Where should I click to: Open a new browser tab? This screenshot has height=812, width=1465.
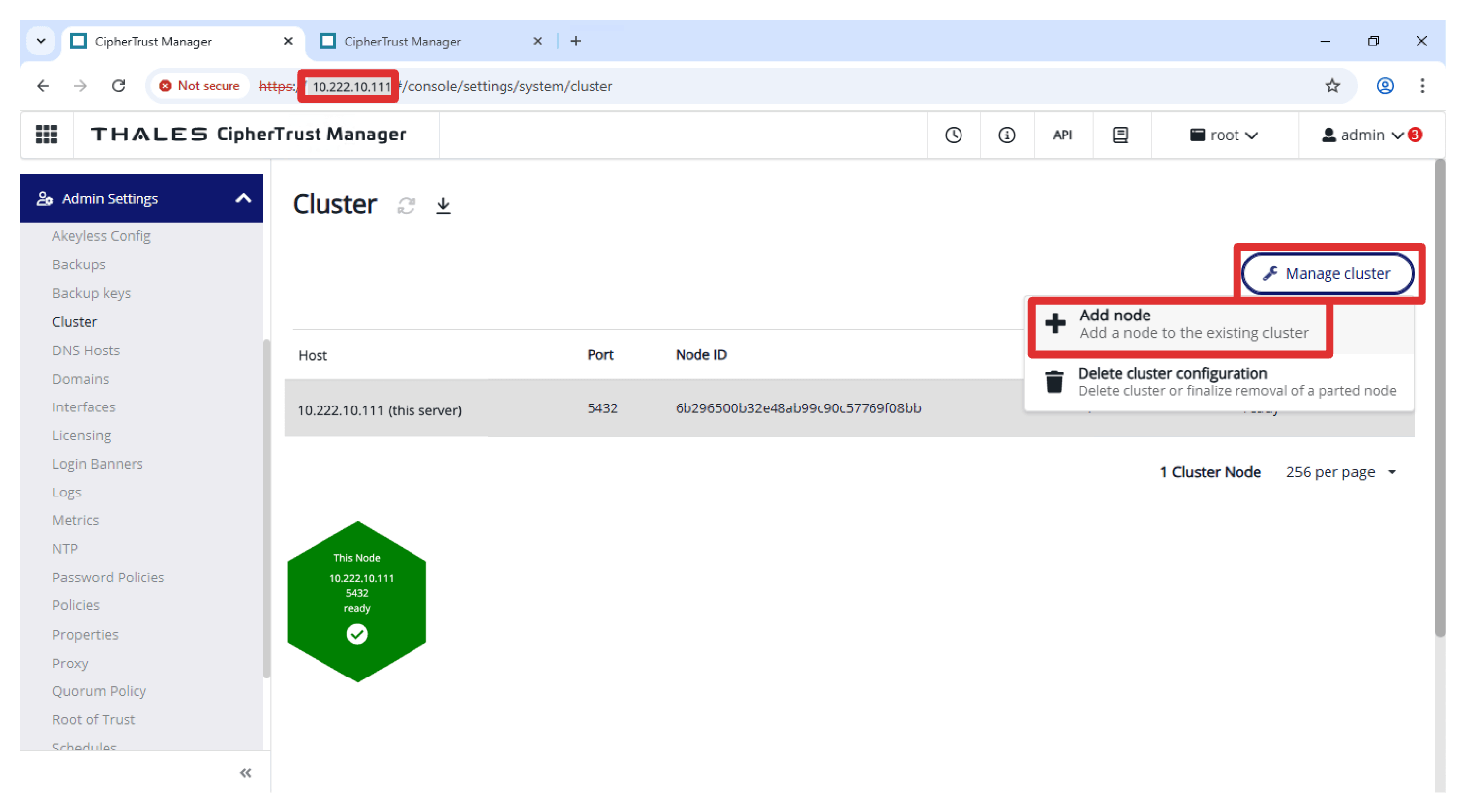click(x=576, y=42)
